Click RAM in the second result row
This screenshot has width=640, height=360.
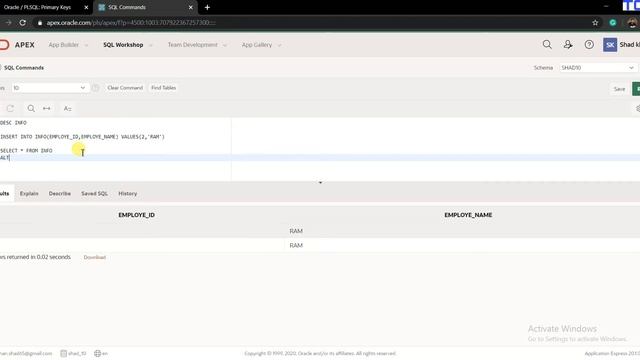point(296,245)
